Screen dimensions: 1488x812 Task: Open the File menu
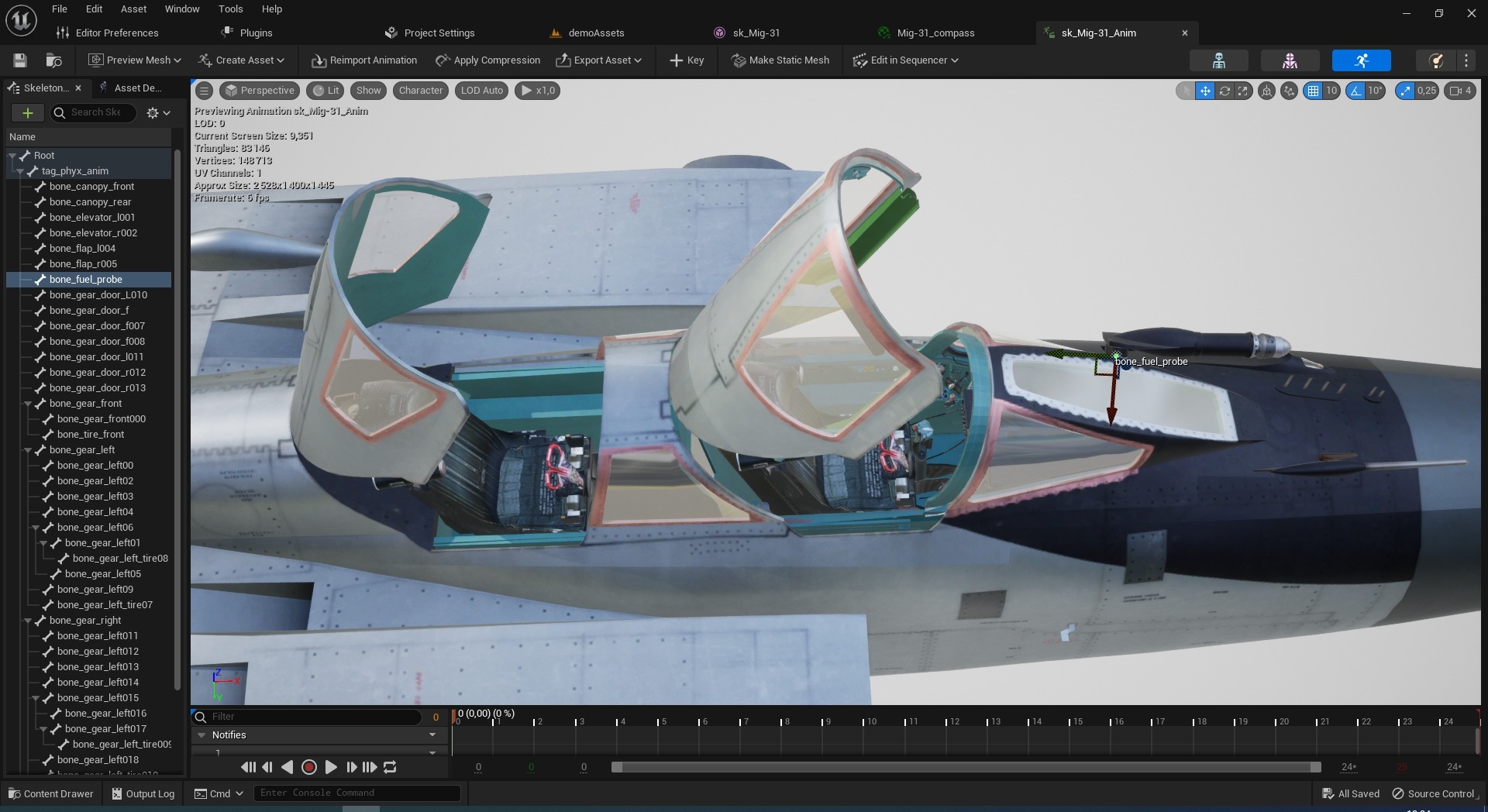60,9
